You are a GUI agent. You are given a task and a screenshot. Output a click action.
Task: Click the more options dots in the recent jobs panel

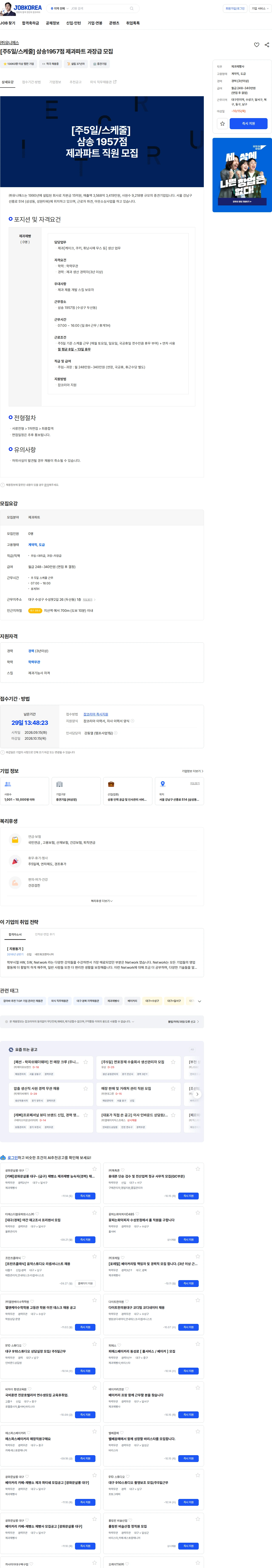(192, 1049)
